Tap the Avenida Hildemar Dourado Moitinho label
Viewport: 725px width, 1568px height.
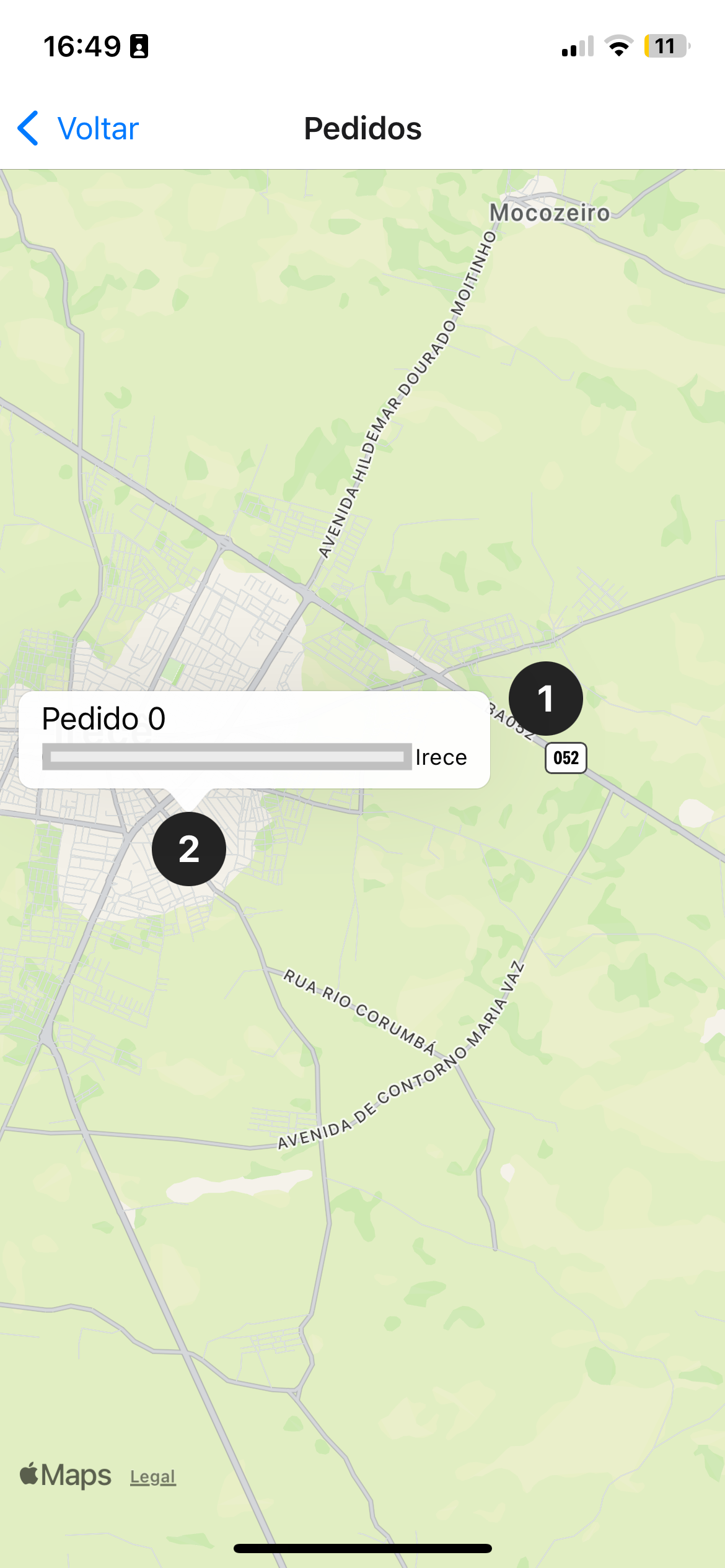click(x=408, y=395)
